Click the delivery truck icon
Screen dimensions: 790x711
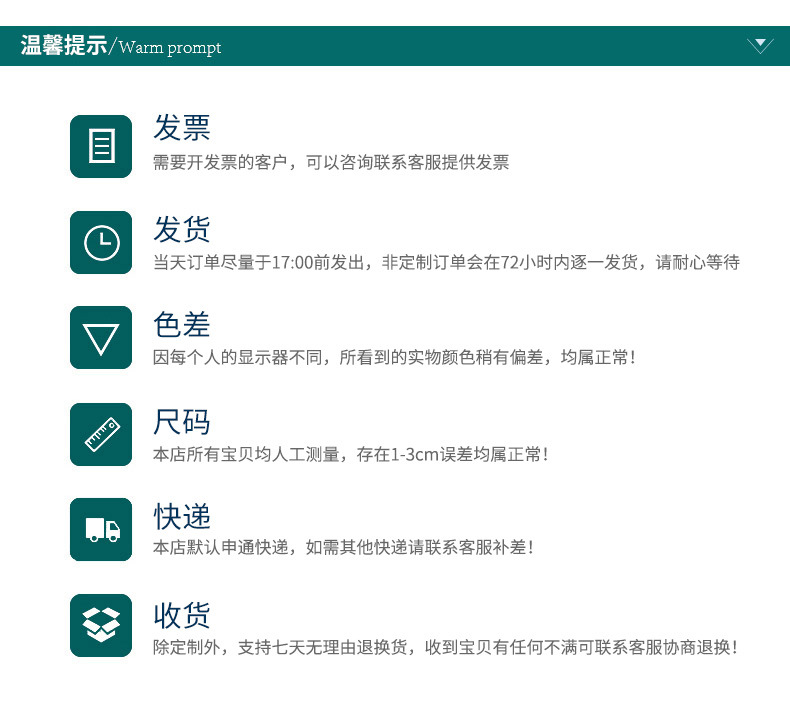coord(101,530)
